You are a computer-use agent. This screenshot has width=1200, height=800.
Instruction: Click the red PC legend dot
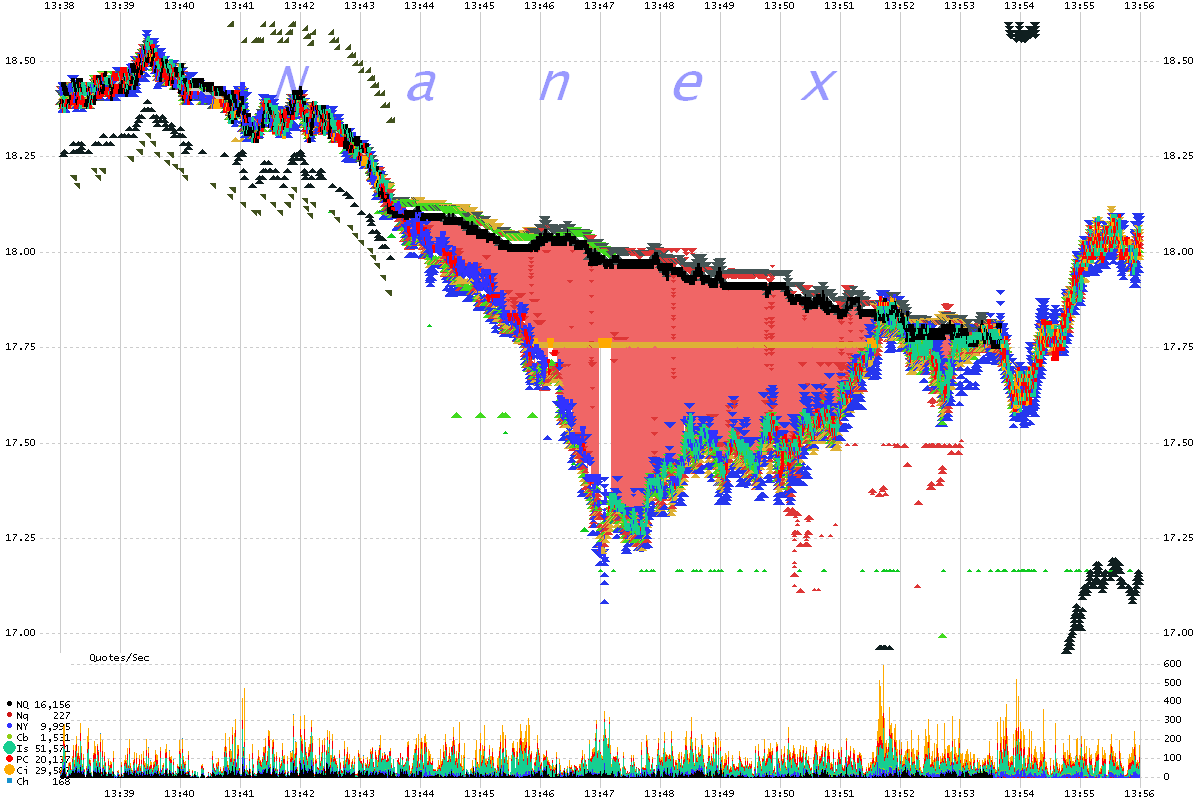pos(9,759)
